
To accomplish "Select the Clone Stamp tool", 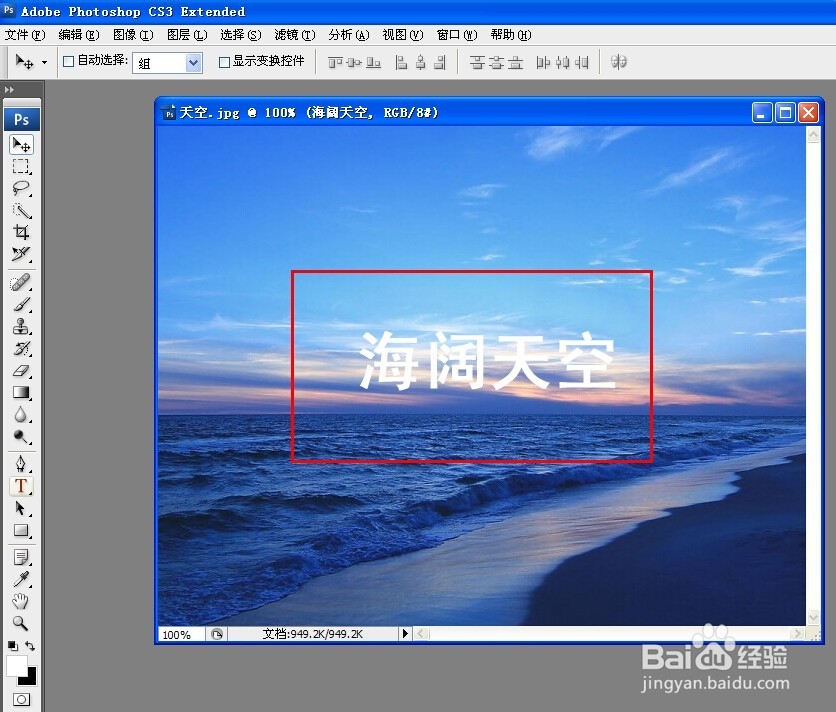I will 21,326.
